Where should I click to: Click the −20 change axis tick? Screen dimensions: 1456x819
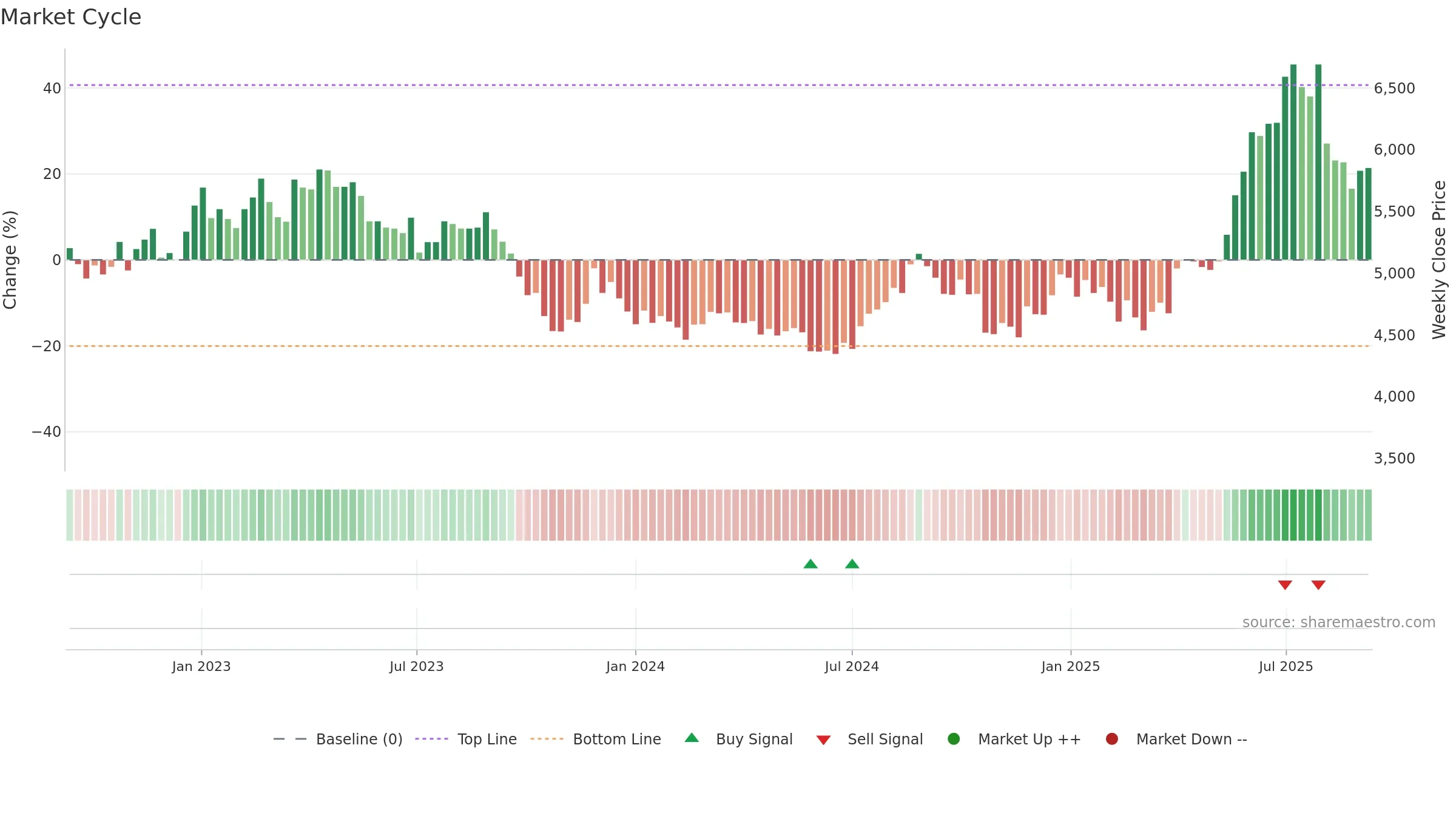click(x=46, y=346)
